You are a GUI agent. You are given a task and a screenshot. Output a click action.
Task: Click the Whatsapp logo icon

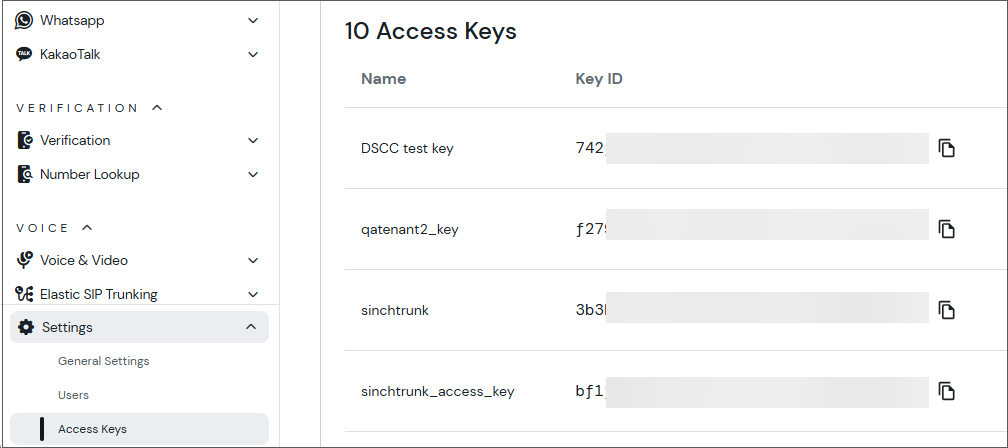24,20
